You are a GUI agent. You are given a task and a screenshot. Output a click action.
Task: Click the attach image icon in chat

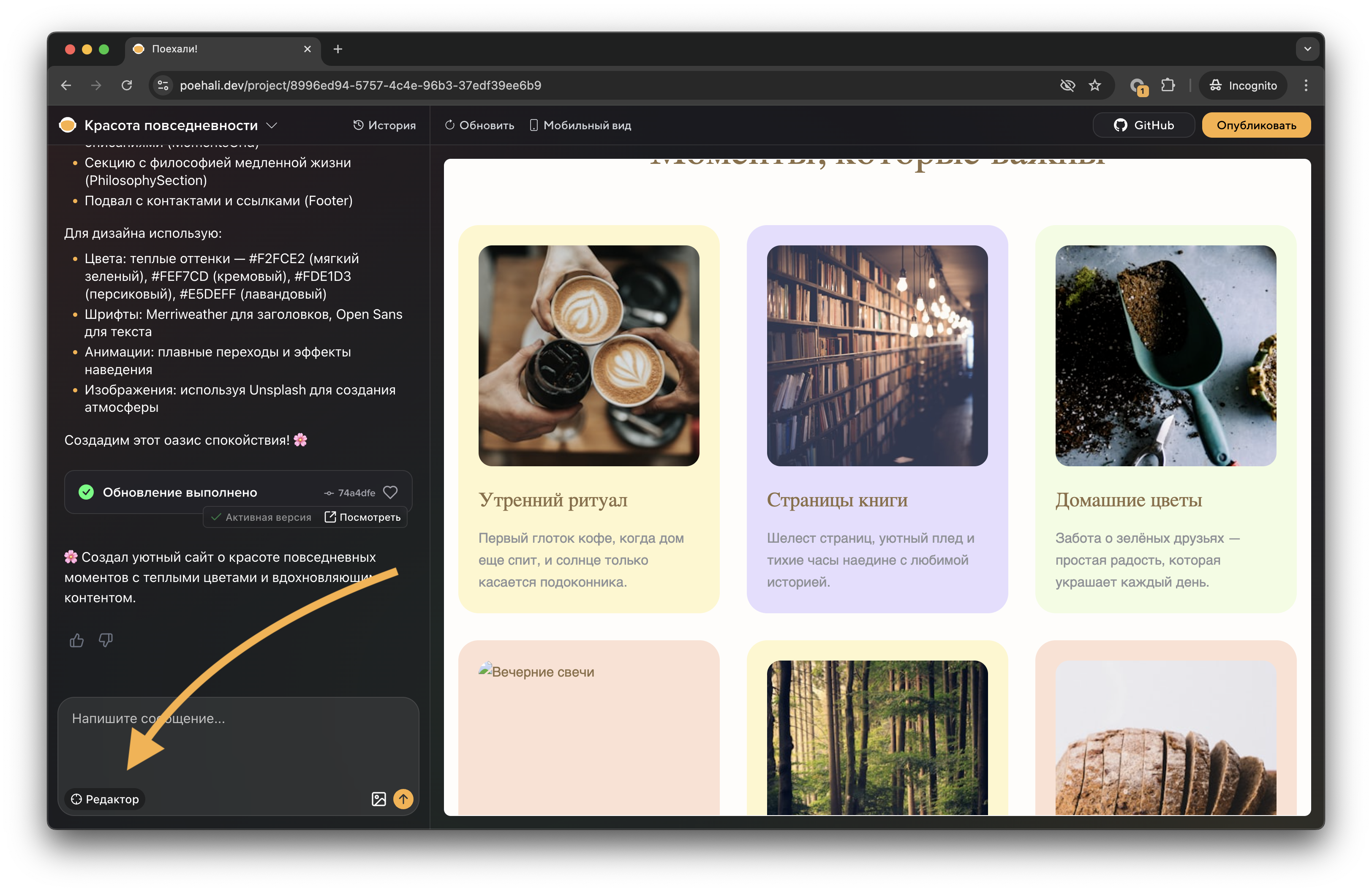click(379, 799)
